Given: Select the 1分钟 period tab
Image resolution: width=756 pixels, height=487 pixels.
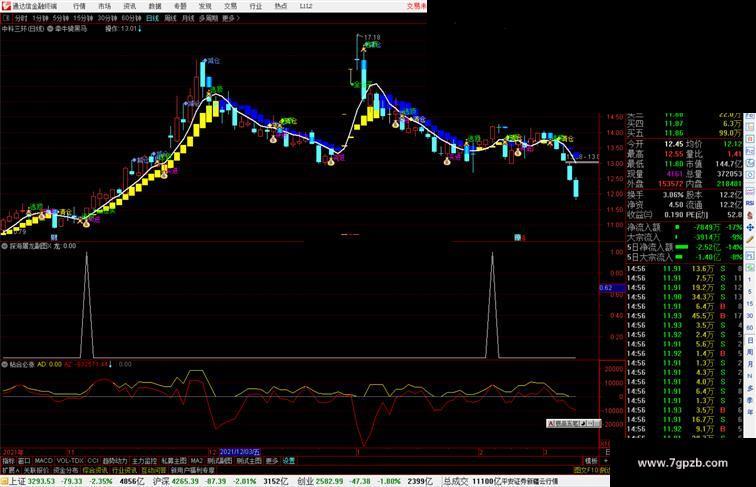Looking at the screenshot, I should coord(40,18).
